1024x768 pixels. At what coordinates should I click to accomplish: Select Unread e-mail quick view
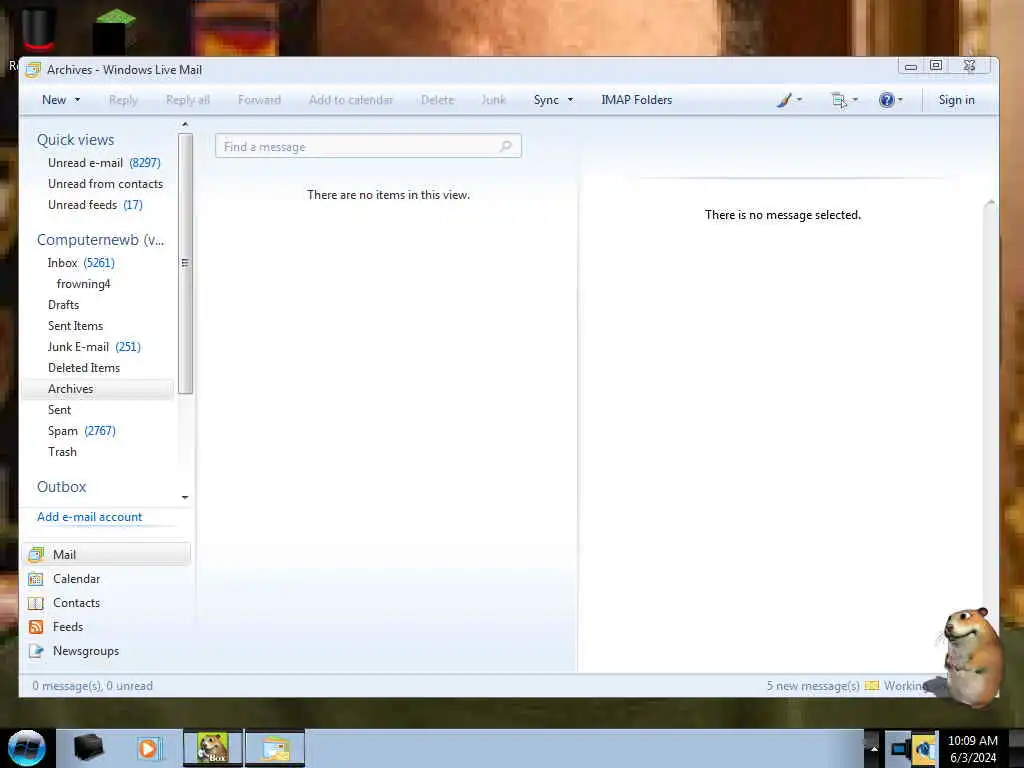coord(104,163)
